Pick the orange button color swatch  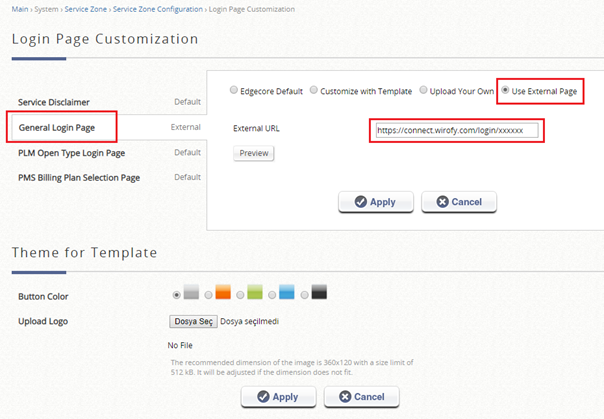[x=223, y=293]
